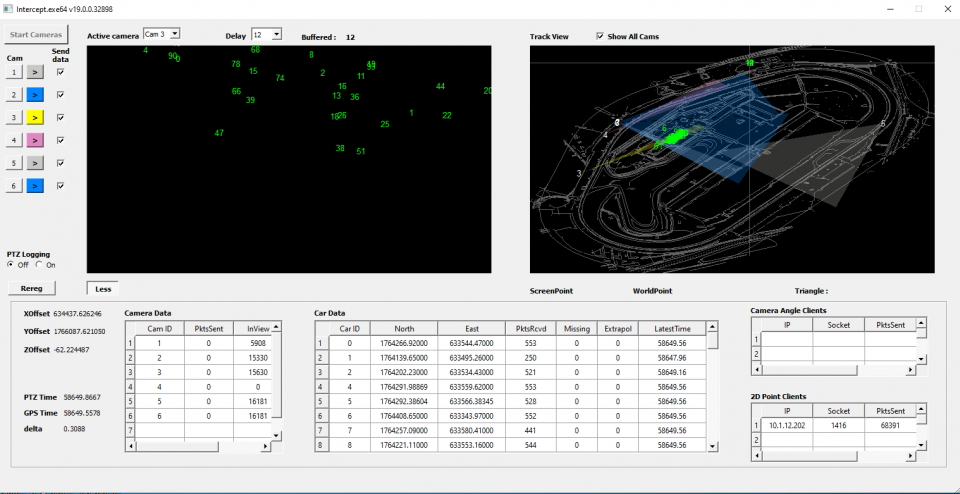
Task: Click the Missing column header
Action: click(x=577, y=329)
